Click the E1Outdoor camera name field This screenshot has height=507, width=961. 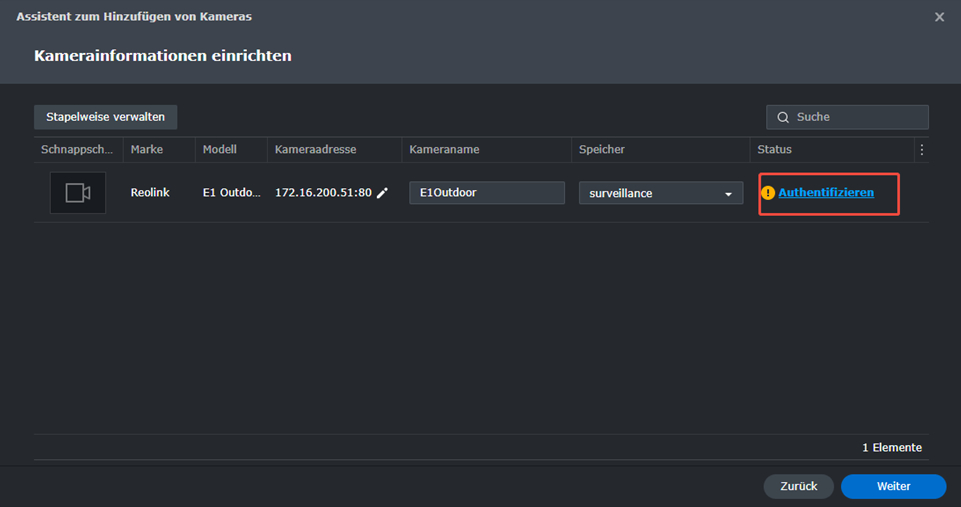pos(487,193)
